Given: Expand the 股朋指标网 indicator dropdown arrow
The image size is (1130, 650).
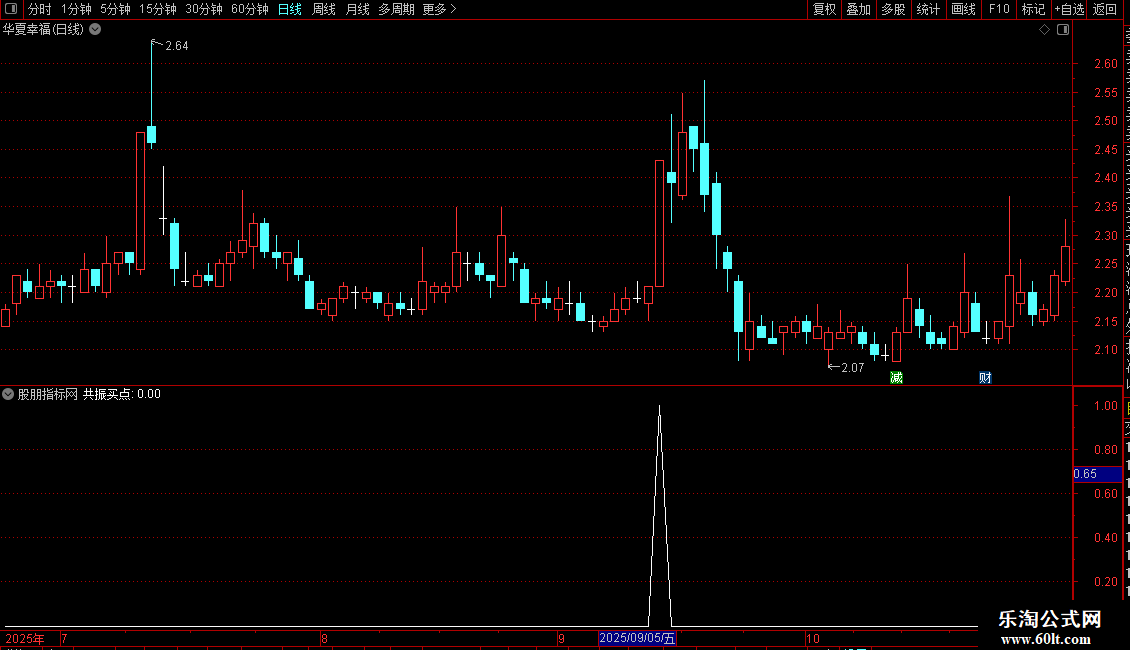Looking at the screenshot, I should tap(8, 394).
